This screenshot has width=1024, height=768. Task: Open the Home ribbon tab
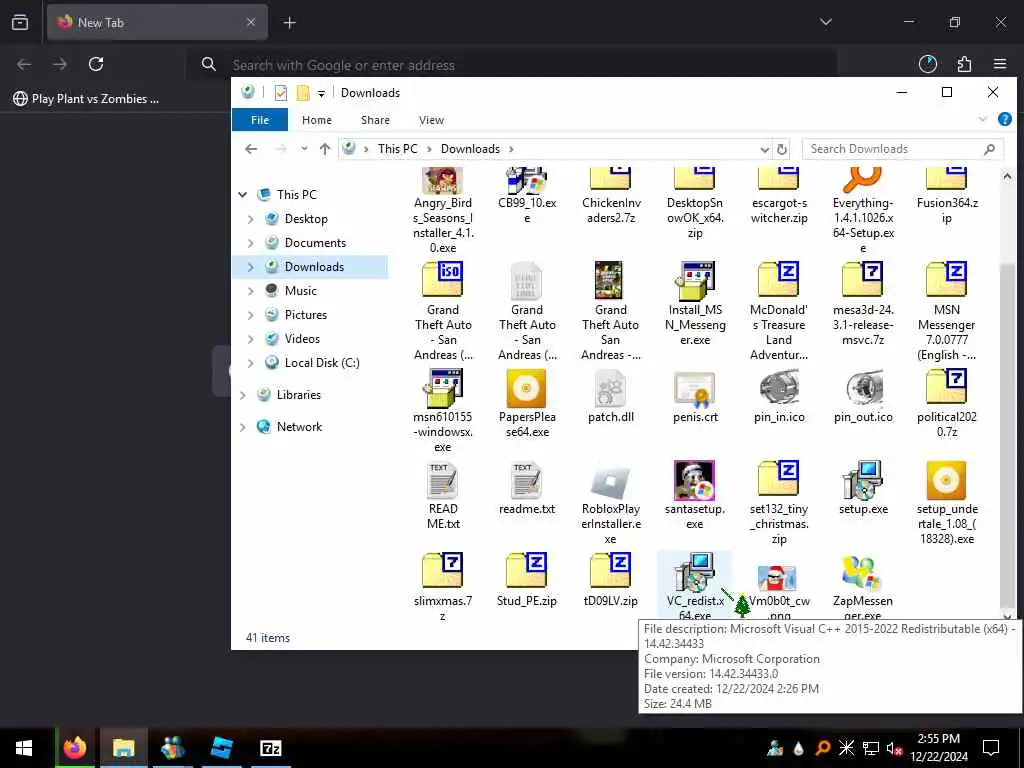click(x=317, y=120)
